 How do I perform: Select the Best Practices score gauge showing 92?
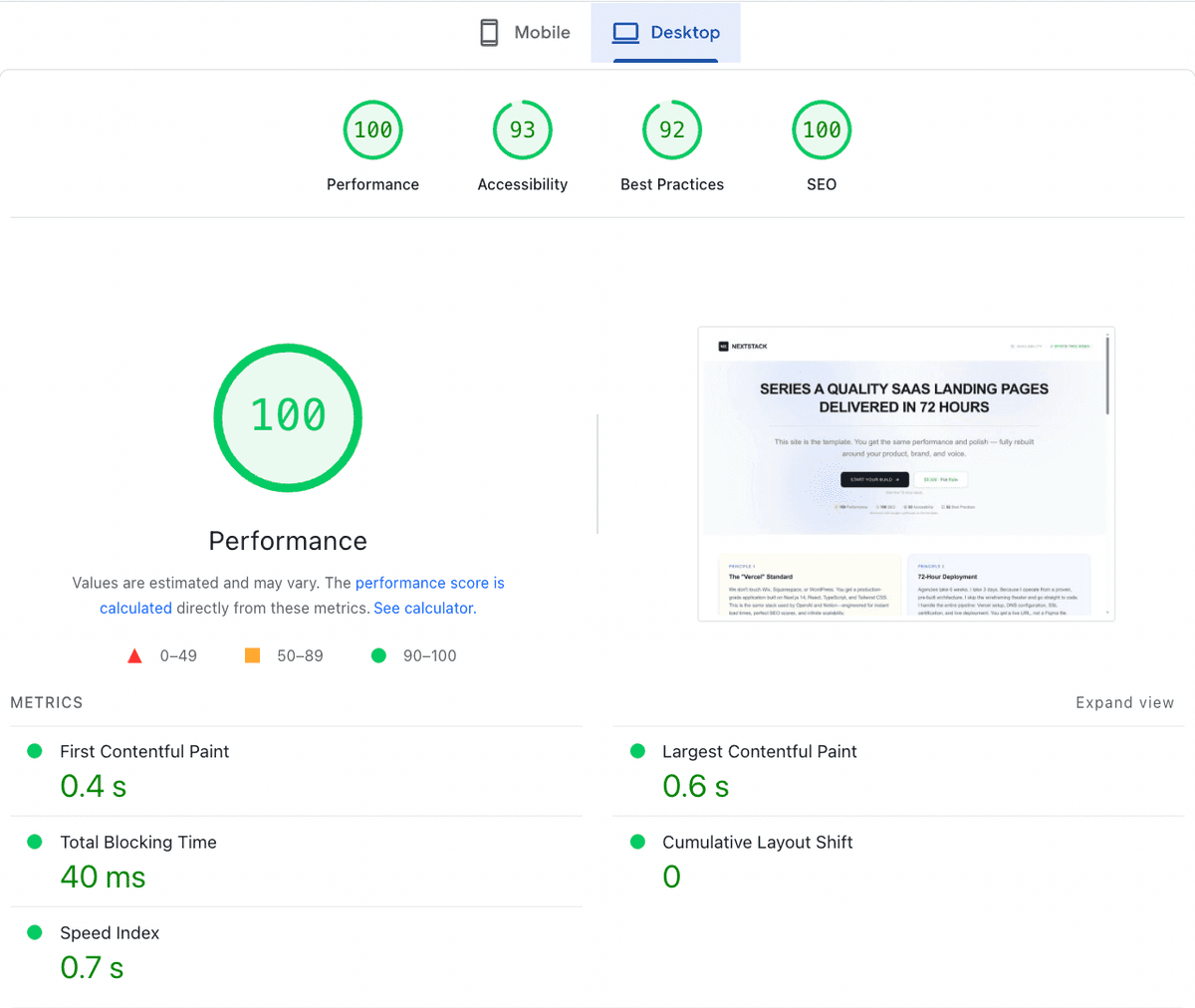pos(671,129)
